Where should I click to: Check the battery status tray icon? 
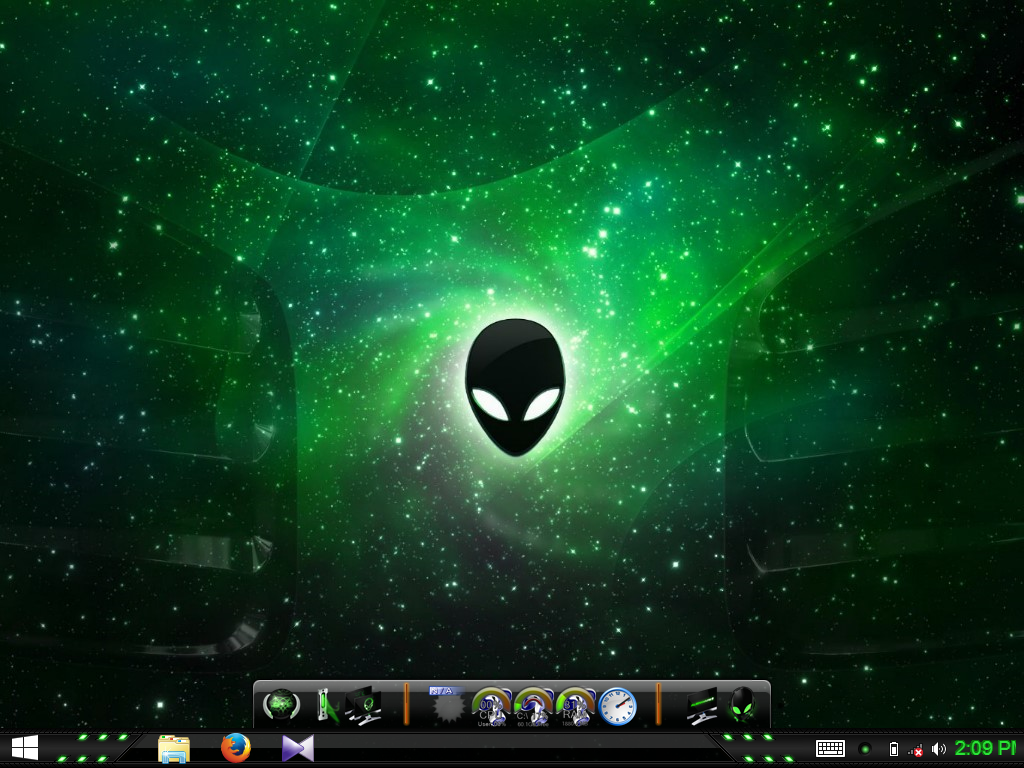894,749
